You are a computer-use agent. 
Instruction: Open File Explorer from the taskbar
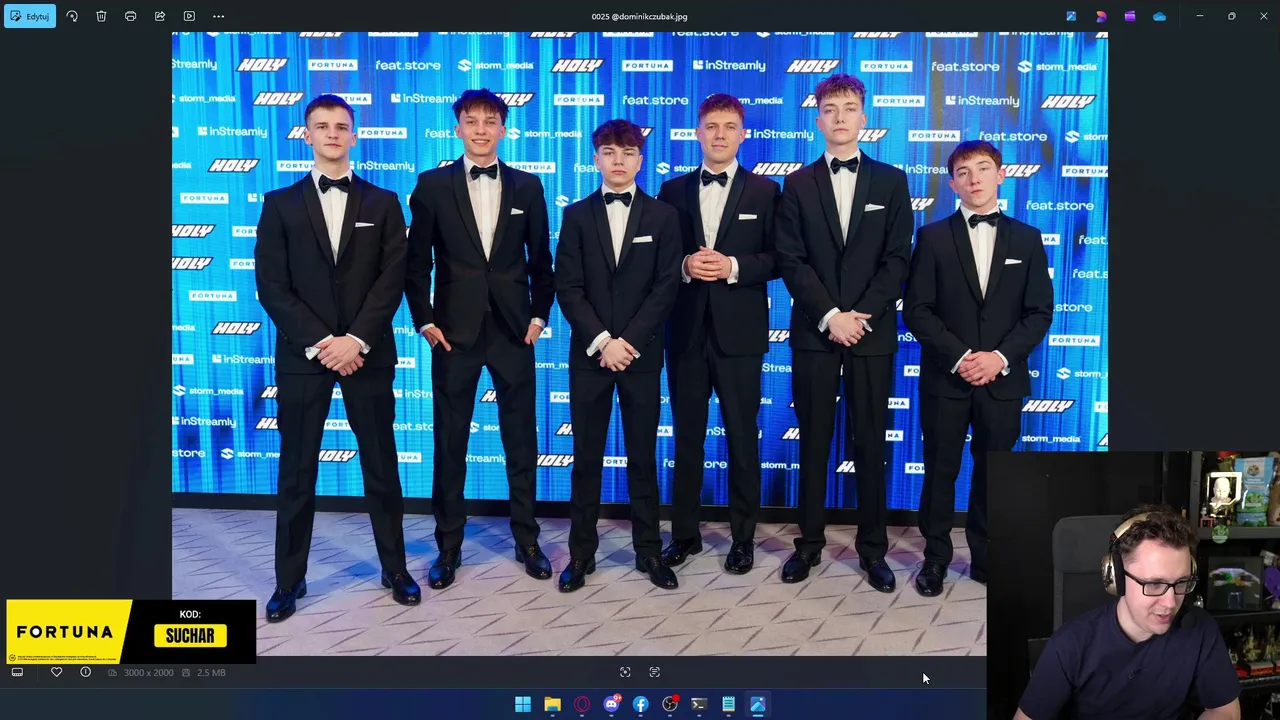coord(552,704)
